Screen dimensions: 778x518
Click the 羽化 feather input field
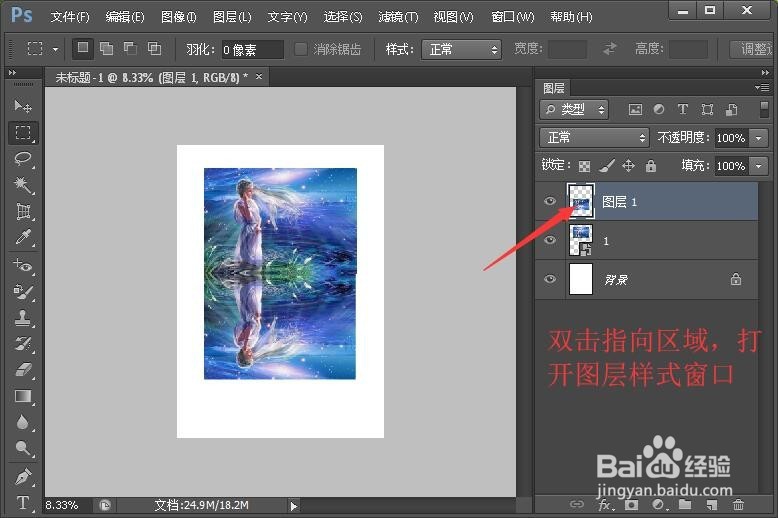click(253, 50)
